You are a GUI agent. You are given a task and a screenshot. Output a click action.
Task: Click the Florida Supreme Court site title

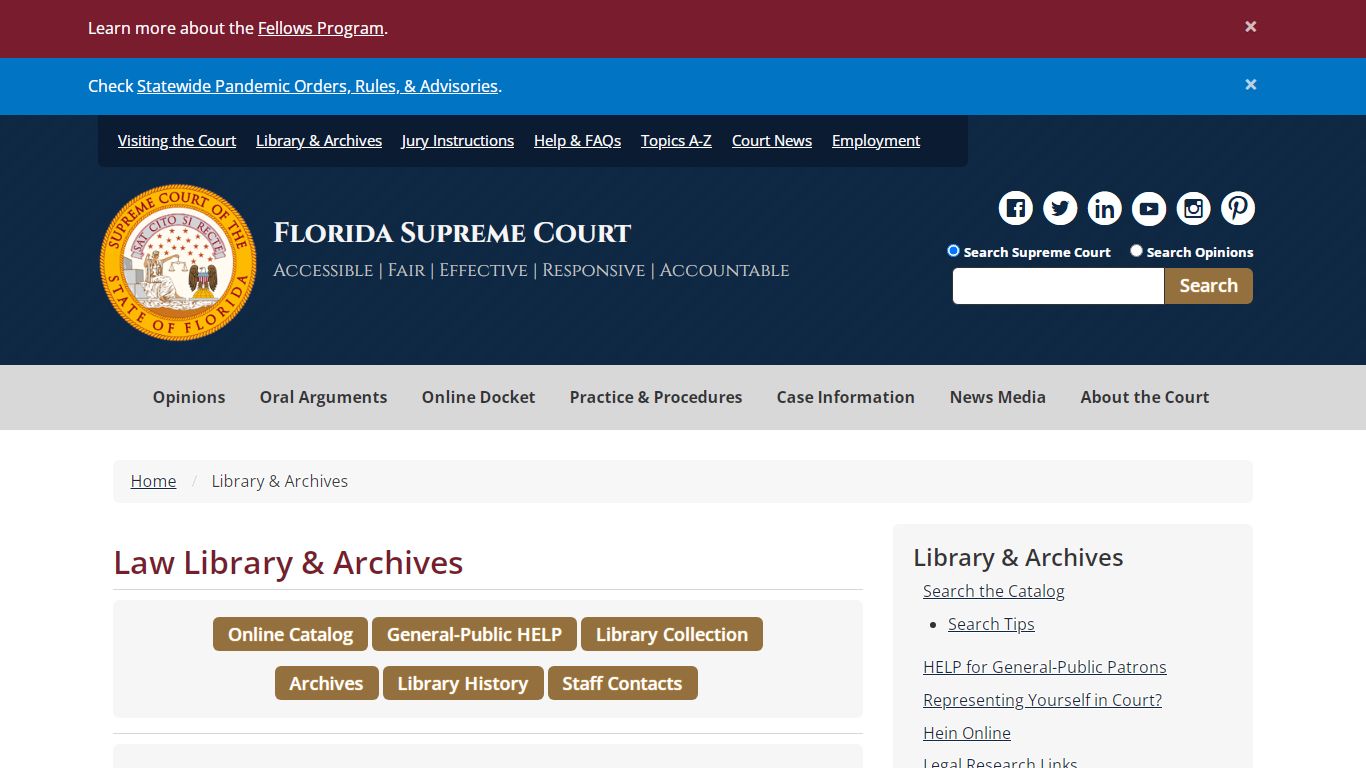click(x=452, y=233)
